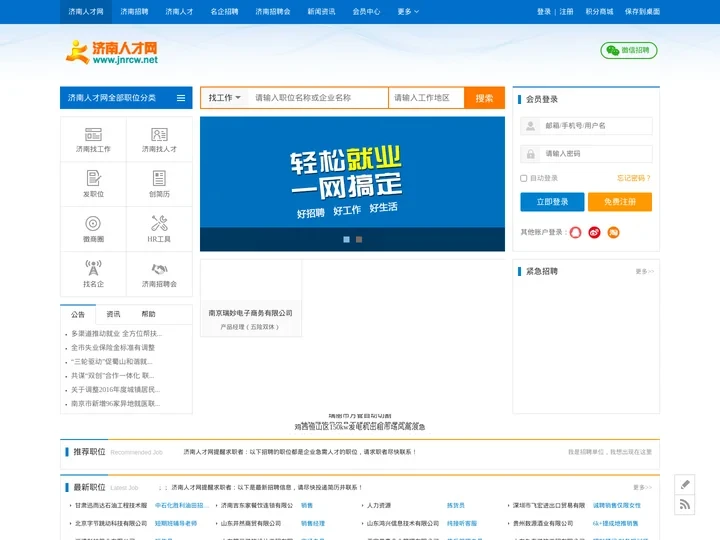720x540 pixels.
Task: Open 新闻资讯 in the top navigation
Action: 321,11
